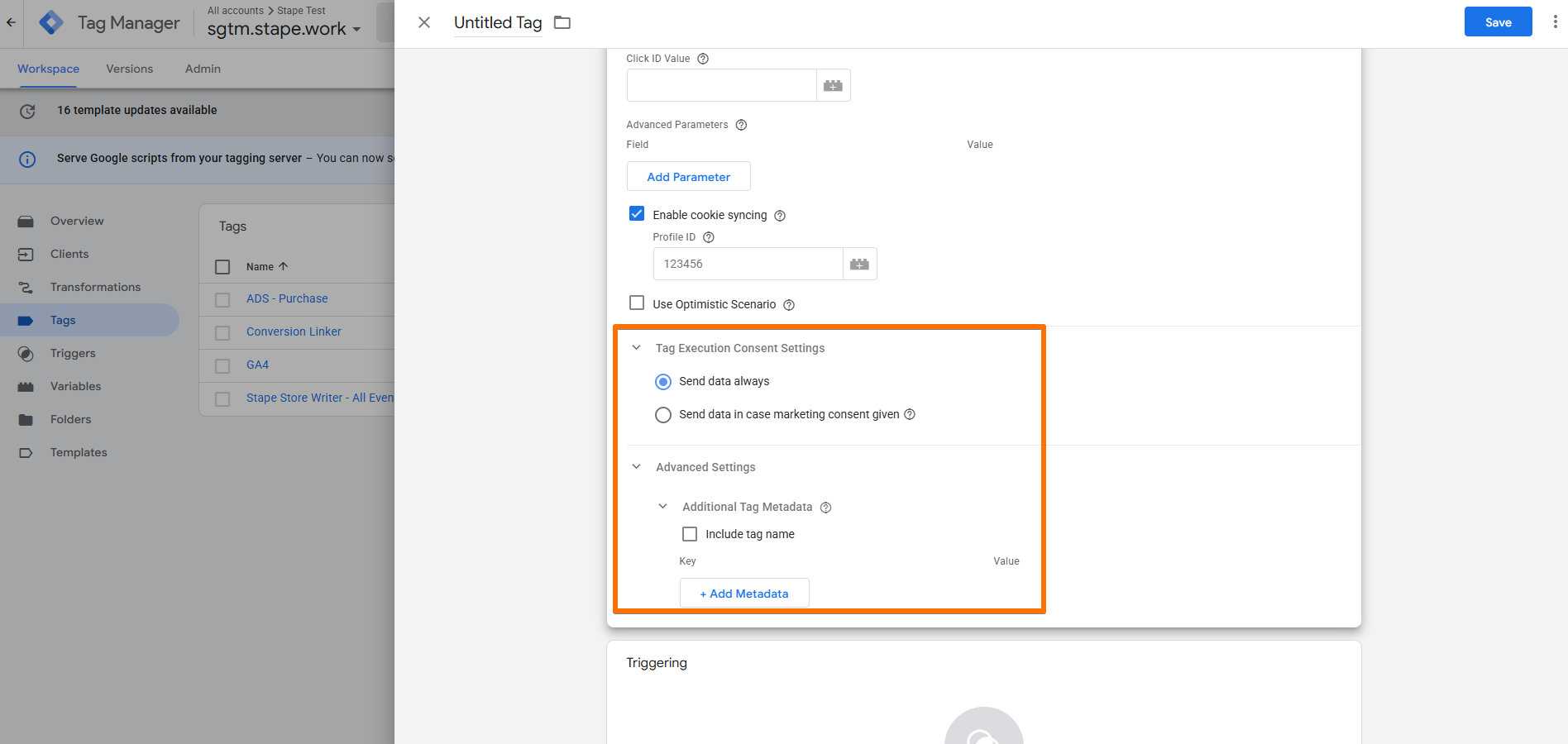Open the GA4 tag link

[257, 365]
